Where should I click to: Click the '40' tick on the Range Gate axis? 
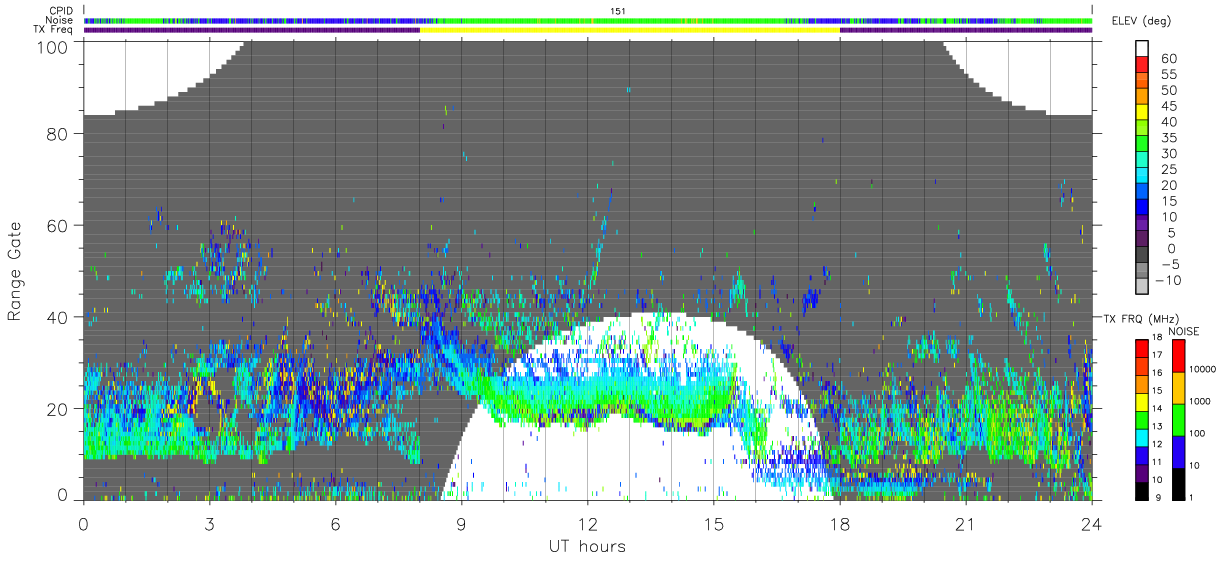(58, 317)
